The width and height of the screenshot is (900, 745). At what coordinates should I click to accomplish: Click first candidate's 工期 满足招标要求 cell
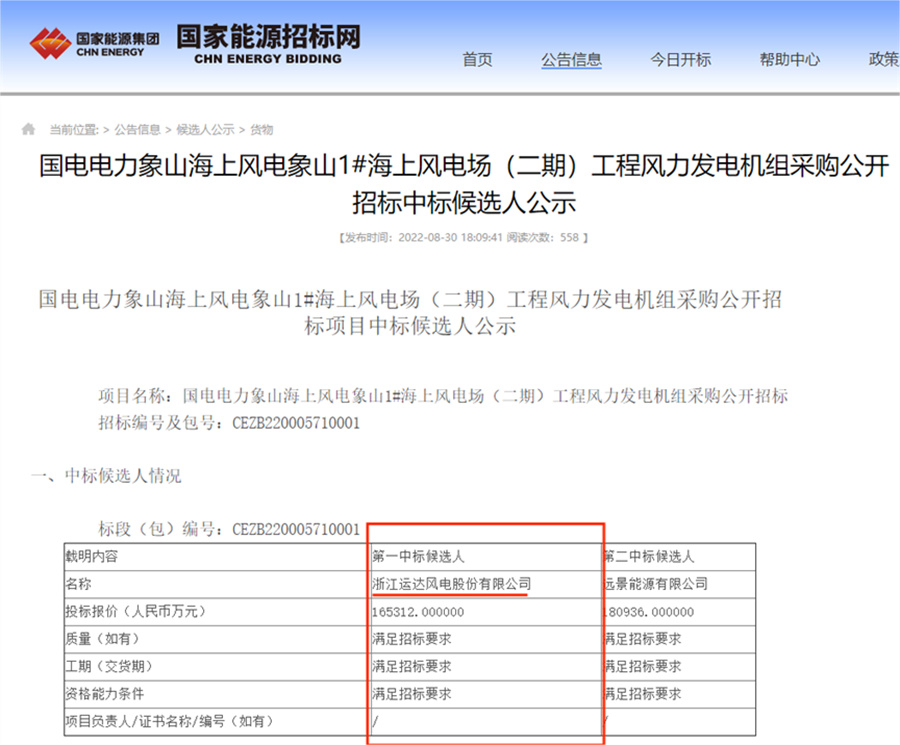click(485, 667)
